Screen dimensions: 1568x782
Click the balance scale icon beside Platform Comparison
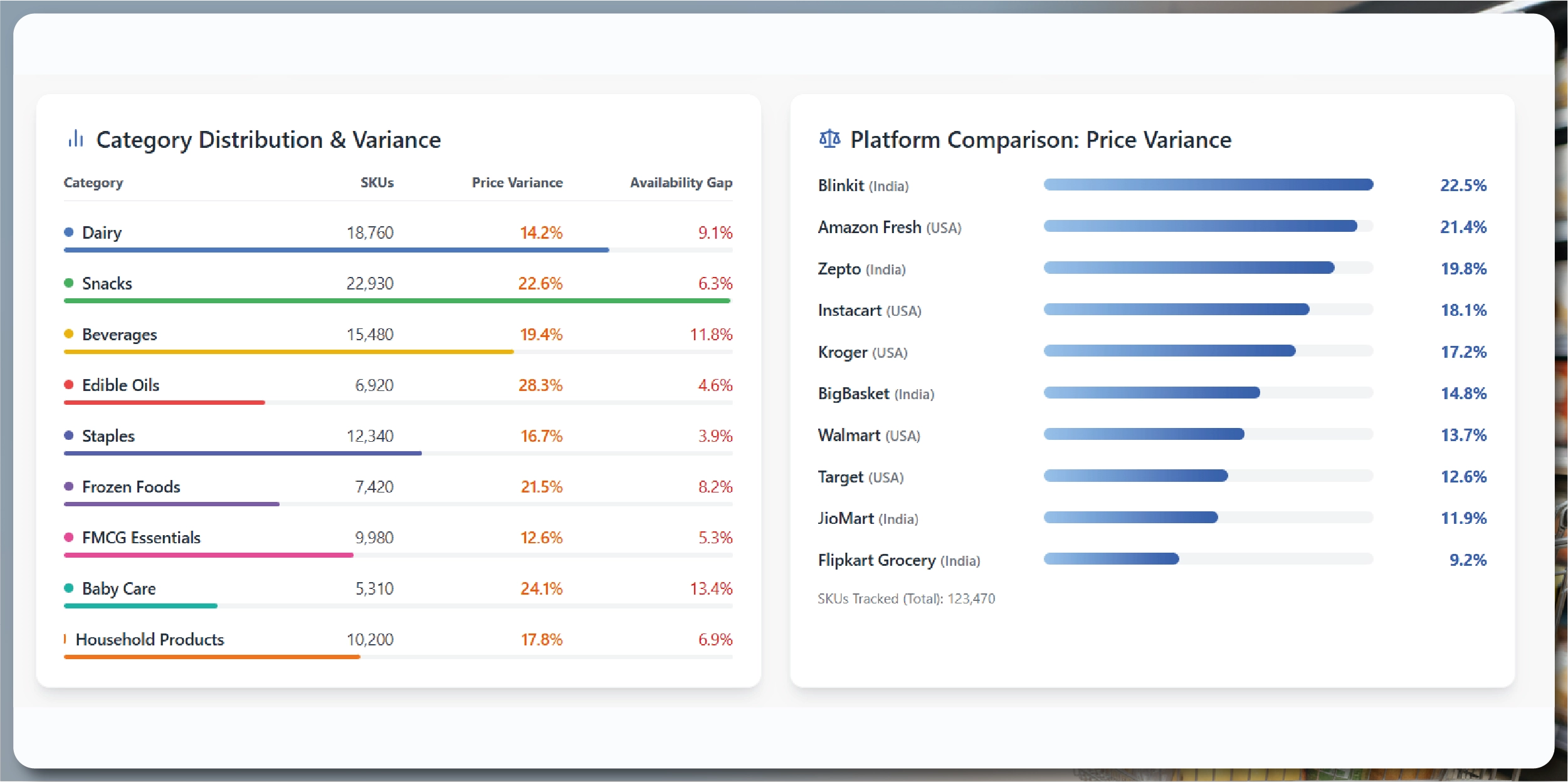pyautogui.click(x=829, y=139)
